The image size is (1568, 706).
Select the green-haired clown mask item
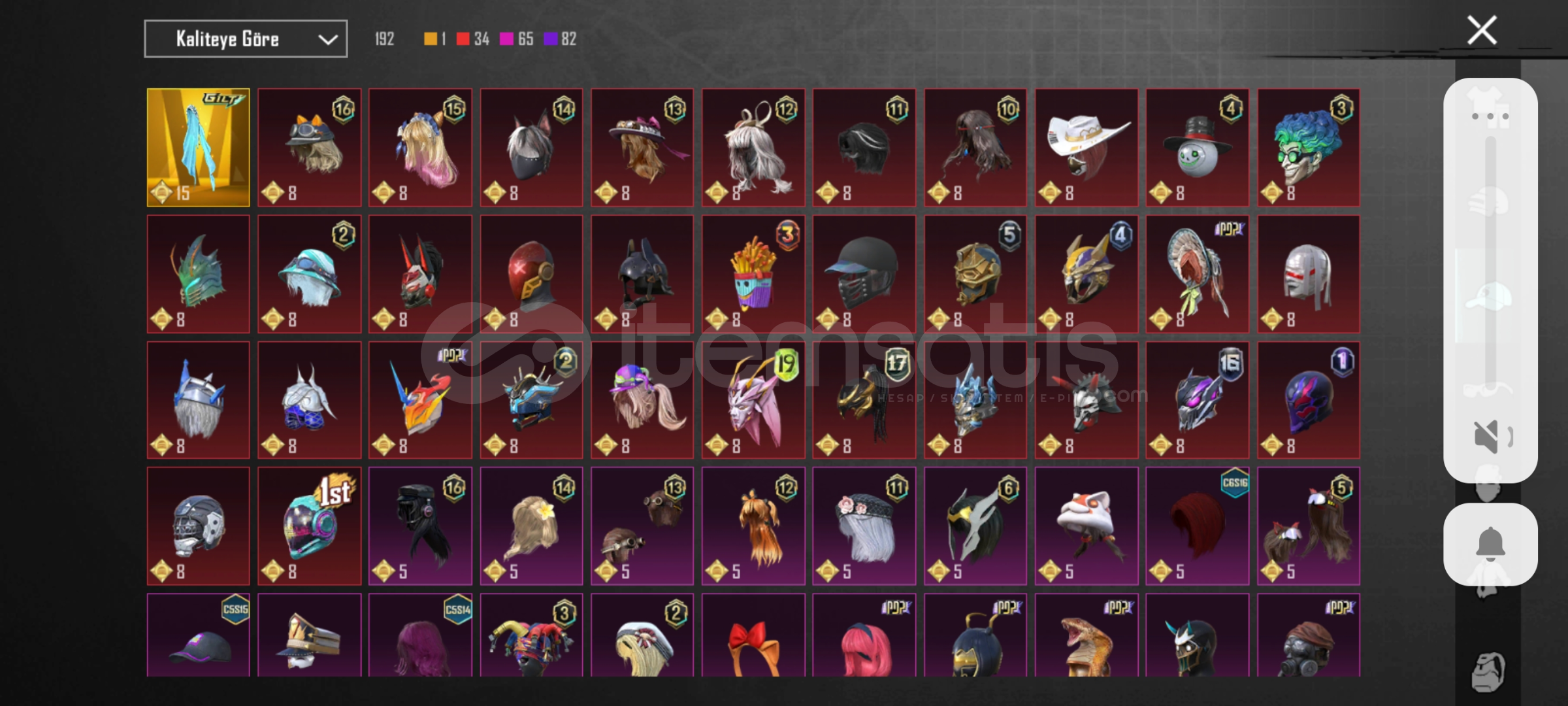[x=1308, y=148]
